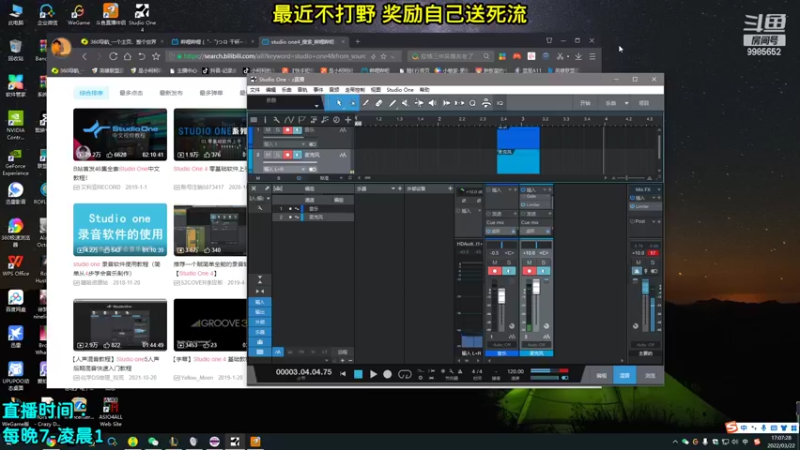800x450 pixels.
Task: Open the track list icon above tracks
Action: (254, 120)
